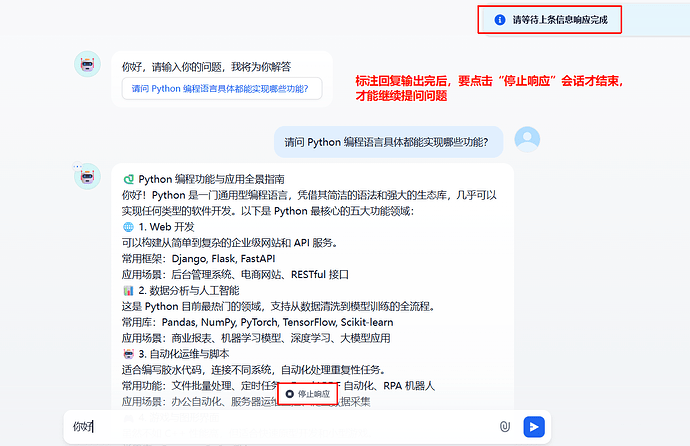Image resolution: width=690 pixels, height=446 pixels.
Task: Select line 应用场景: 商业报表、机器学习模型
Action: point(256,338)
